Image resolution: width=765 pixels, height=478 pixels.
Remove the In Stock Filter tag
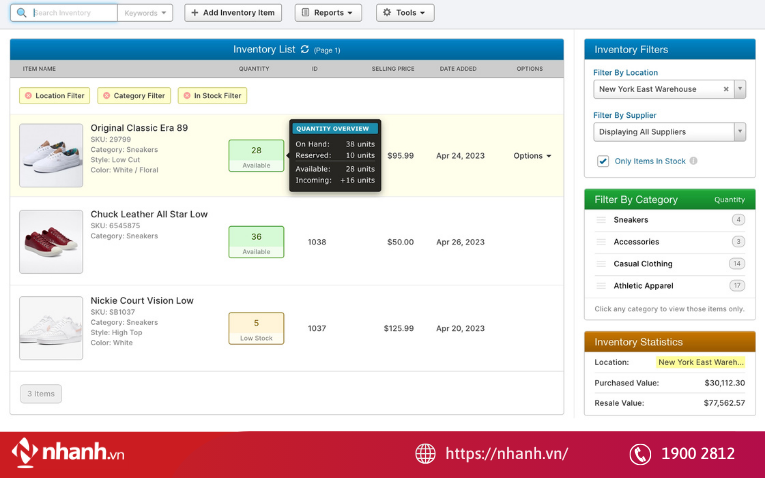[186, 96]
